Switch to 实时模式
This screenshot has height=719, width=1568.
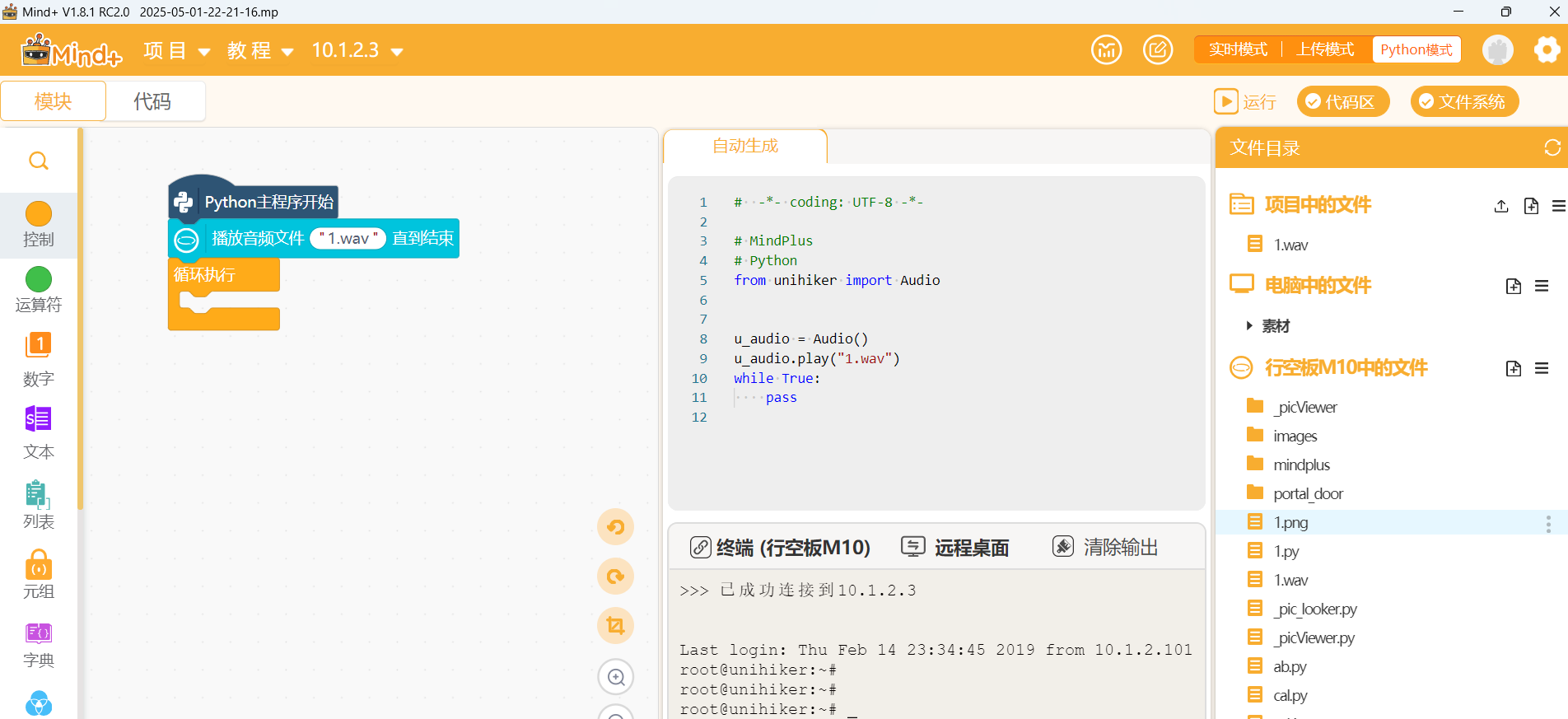[1238, 49]
